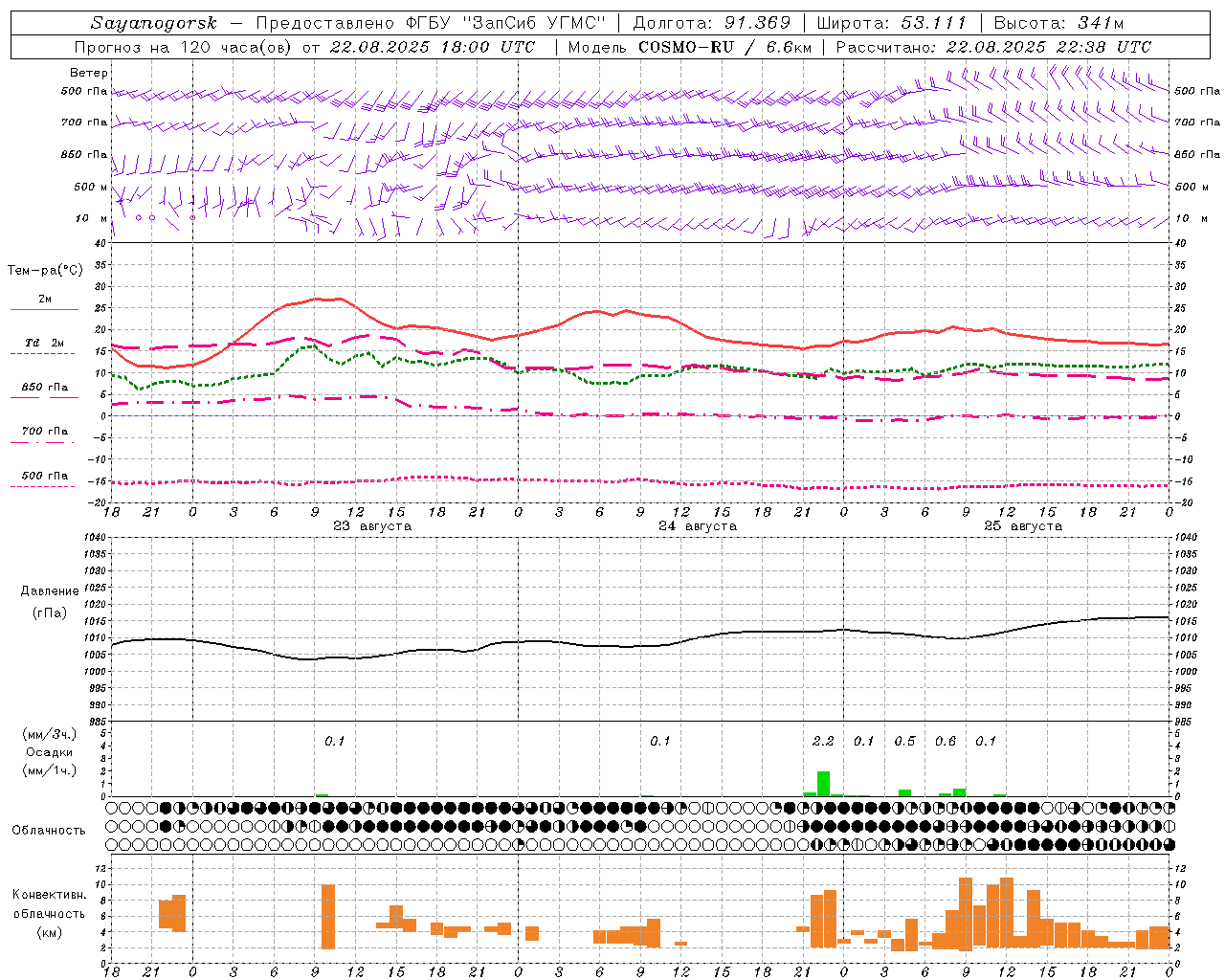Click "500 гПа" in the temperature legend
This screenshot has height=980, width=1225.
pos(45,476)
